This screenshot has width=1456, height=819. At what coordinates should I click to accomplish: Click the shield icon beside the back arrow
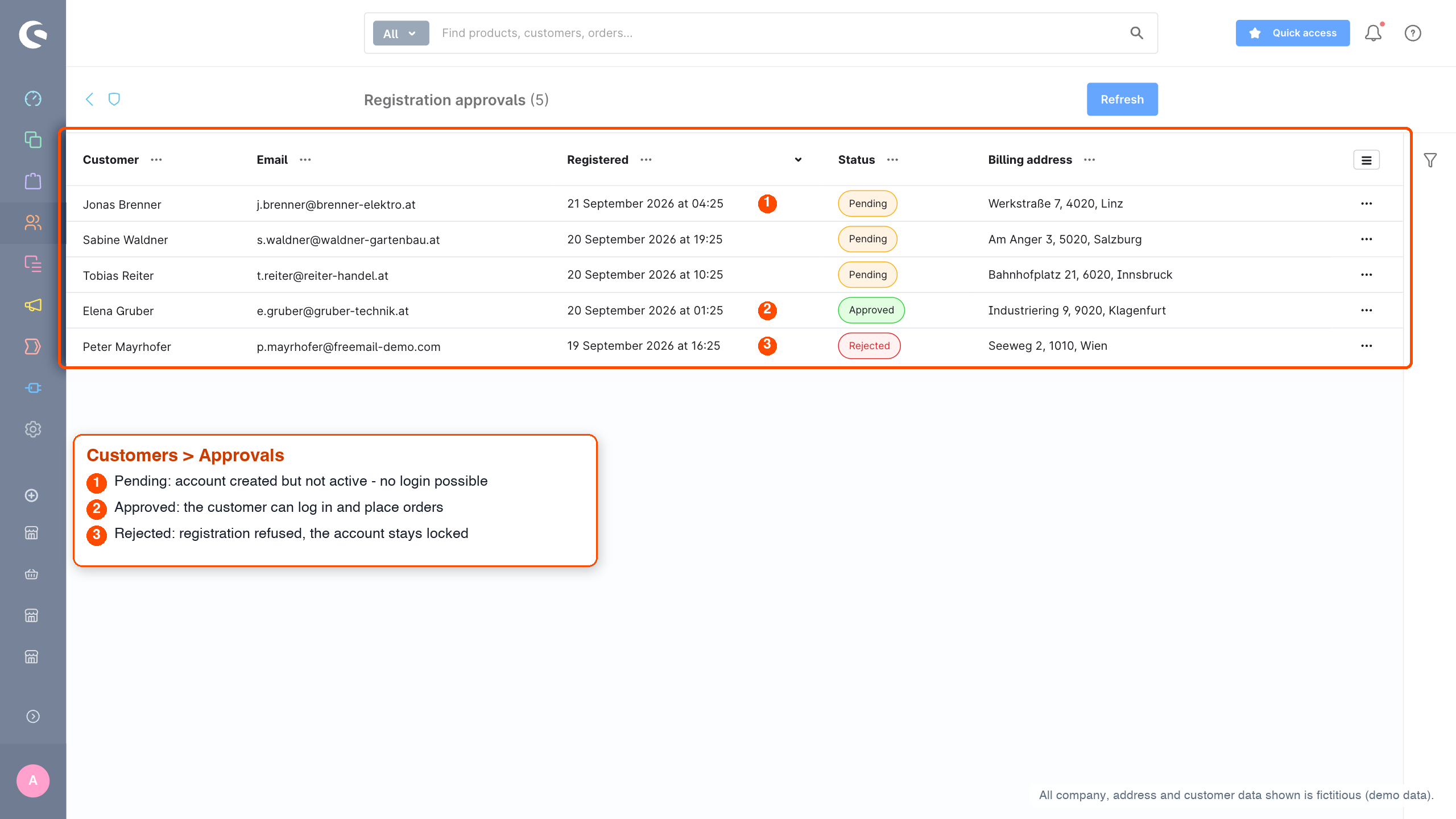(x=114, y=99)
